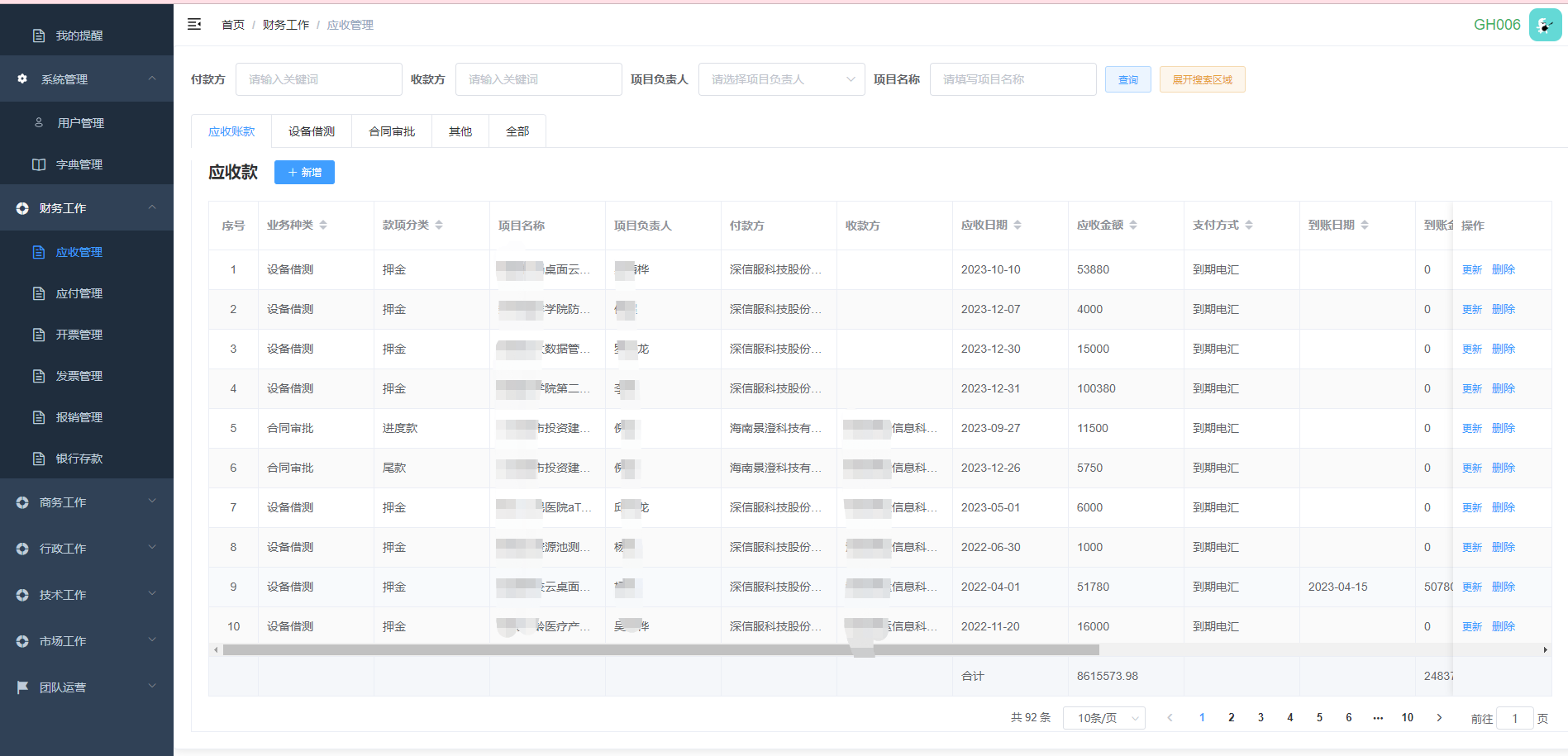Image resolution: width=1568 pixels, height=756 pixels.
Task: Open the 10条/页 page size dropdown
Action: point(1104,718)
